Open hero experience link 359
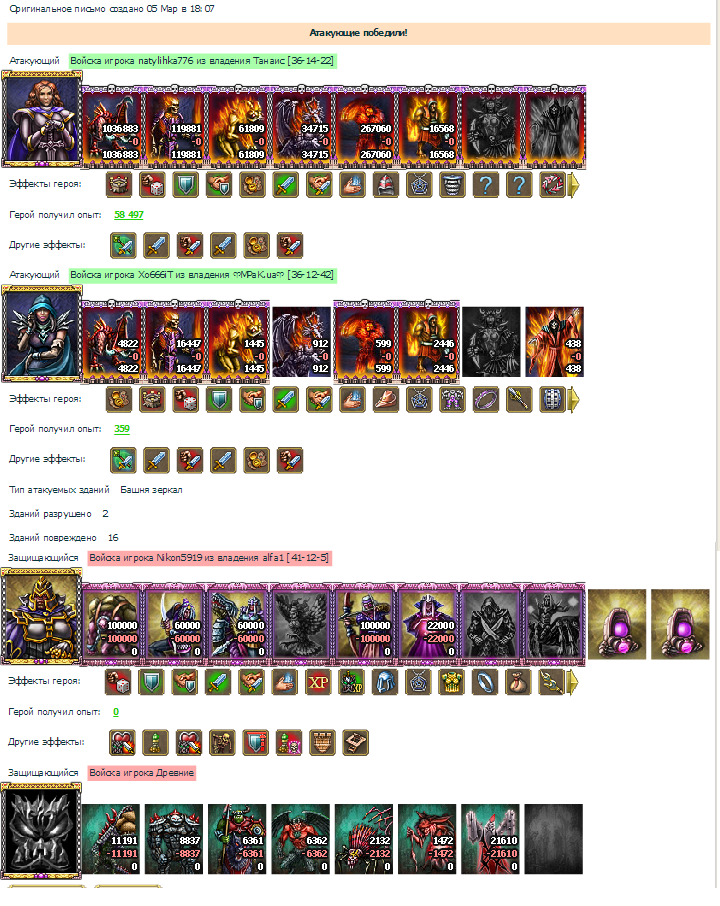The image size is (720, 906). click(x=122, y=429)
